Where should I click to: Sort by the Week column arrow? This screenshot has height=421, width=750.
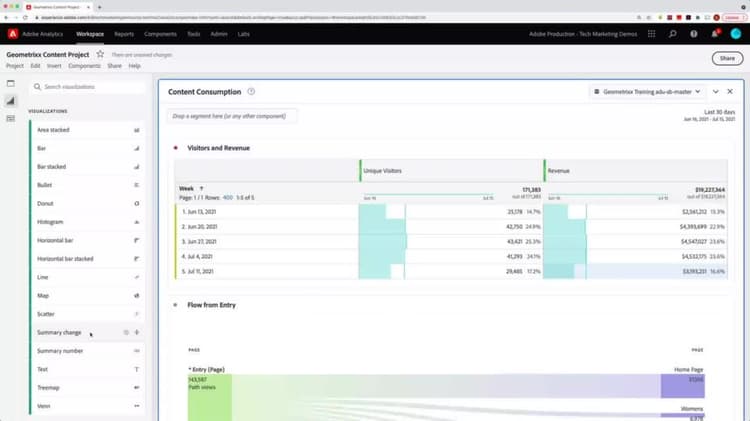pyautogui.click(x=201, y=188)
